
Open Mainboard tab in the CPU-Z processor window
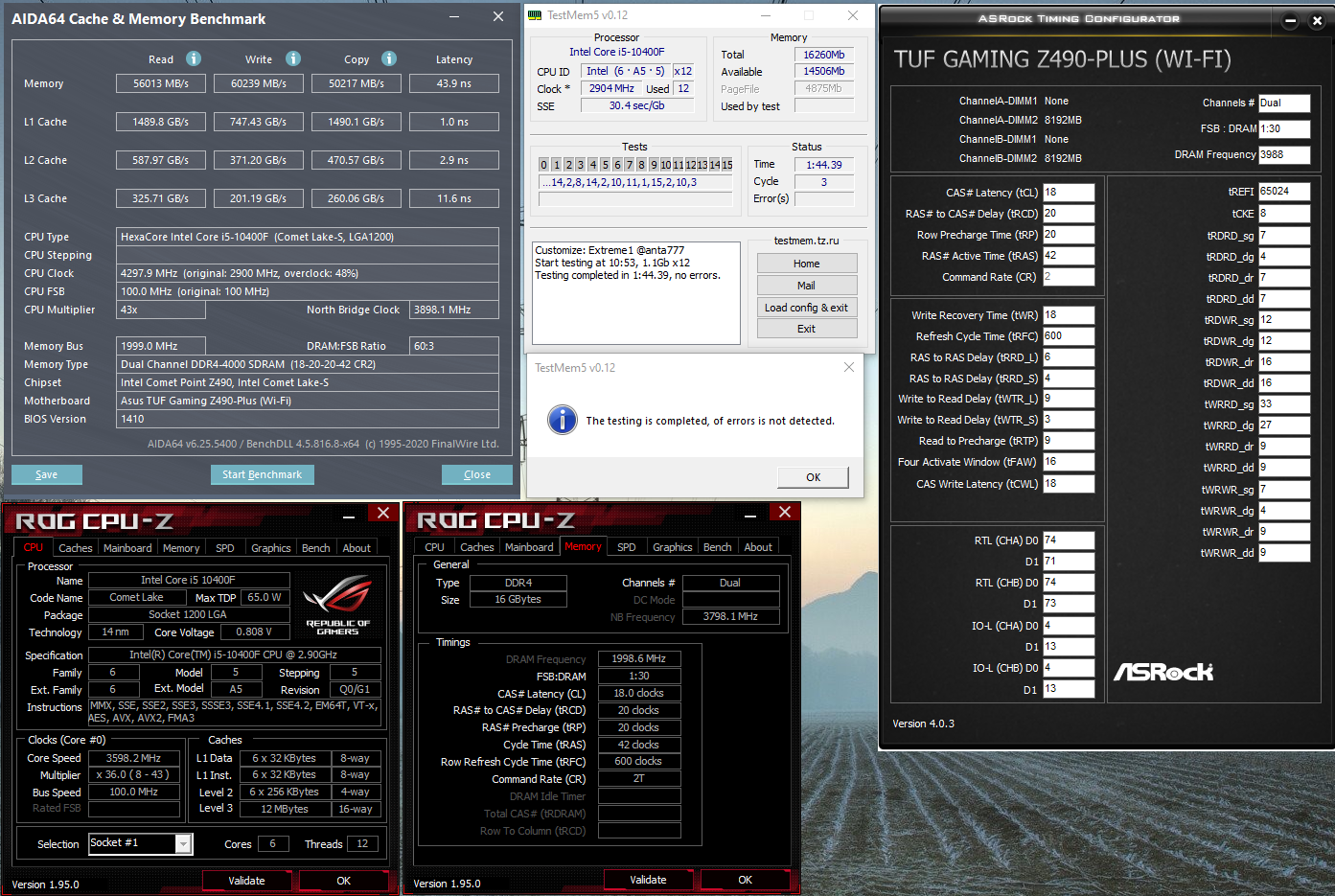coord(127,548)
